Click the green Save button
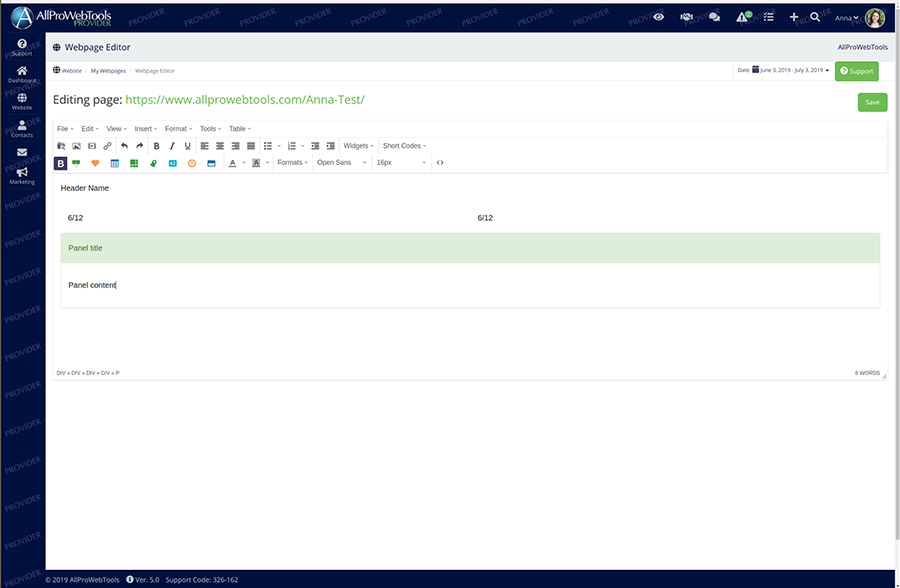 pos(872,102)
